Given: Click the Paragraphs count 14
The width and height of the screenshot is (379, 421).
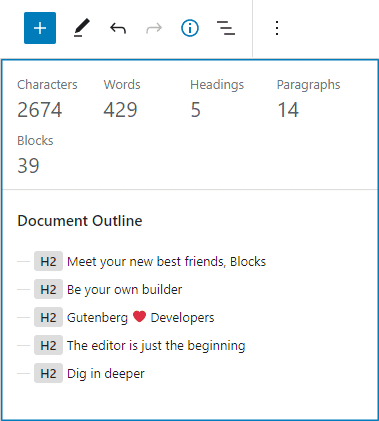Looking at the screenshot, I should pos(288,110).
